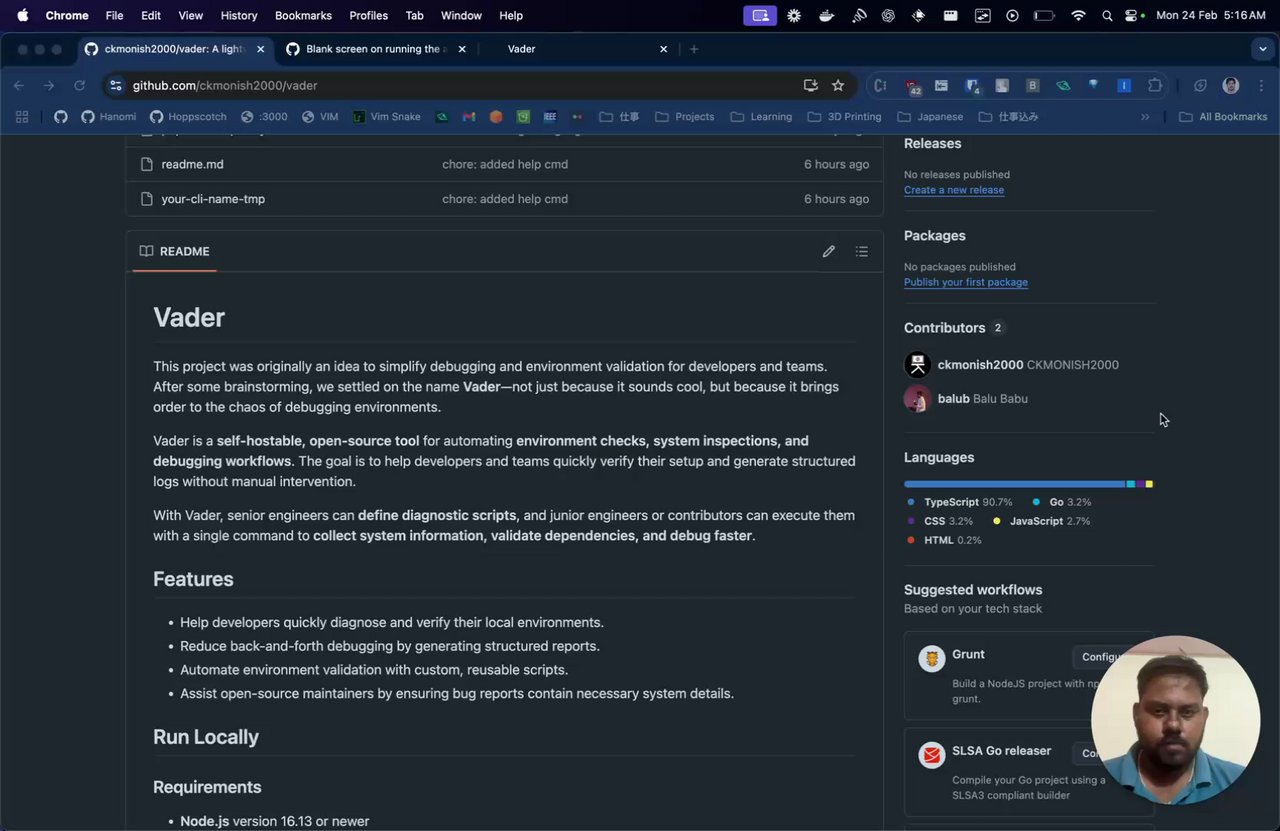Image resolution: width=1280 pixels, height=831 pixels.
Task: Switch to the Blank screen on running tab
Action: click(375, 49)
